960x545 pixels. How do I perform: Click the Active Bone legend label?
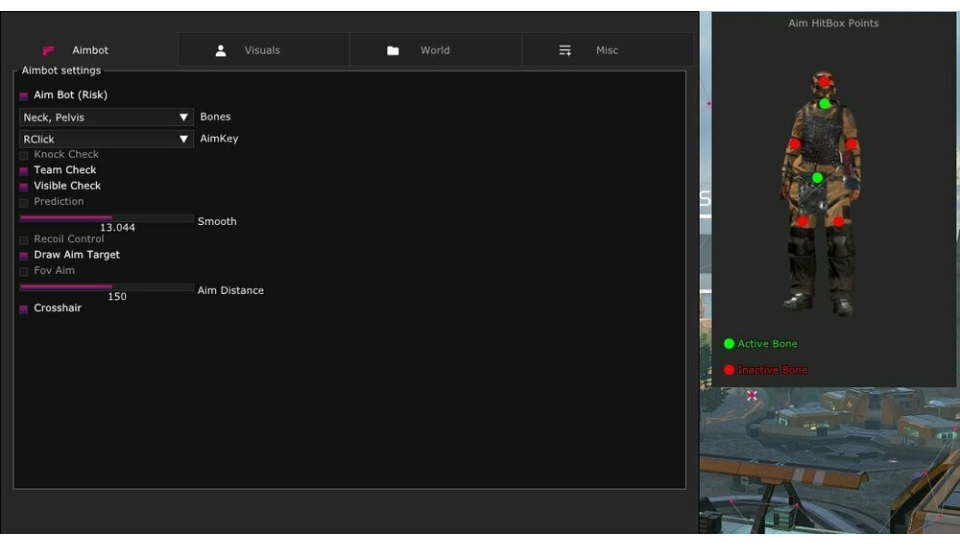pyautogui.click(x=767, y=344)
